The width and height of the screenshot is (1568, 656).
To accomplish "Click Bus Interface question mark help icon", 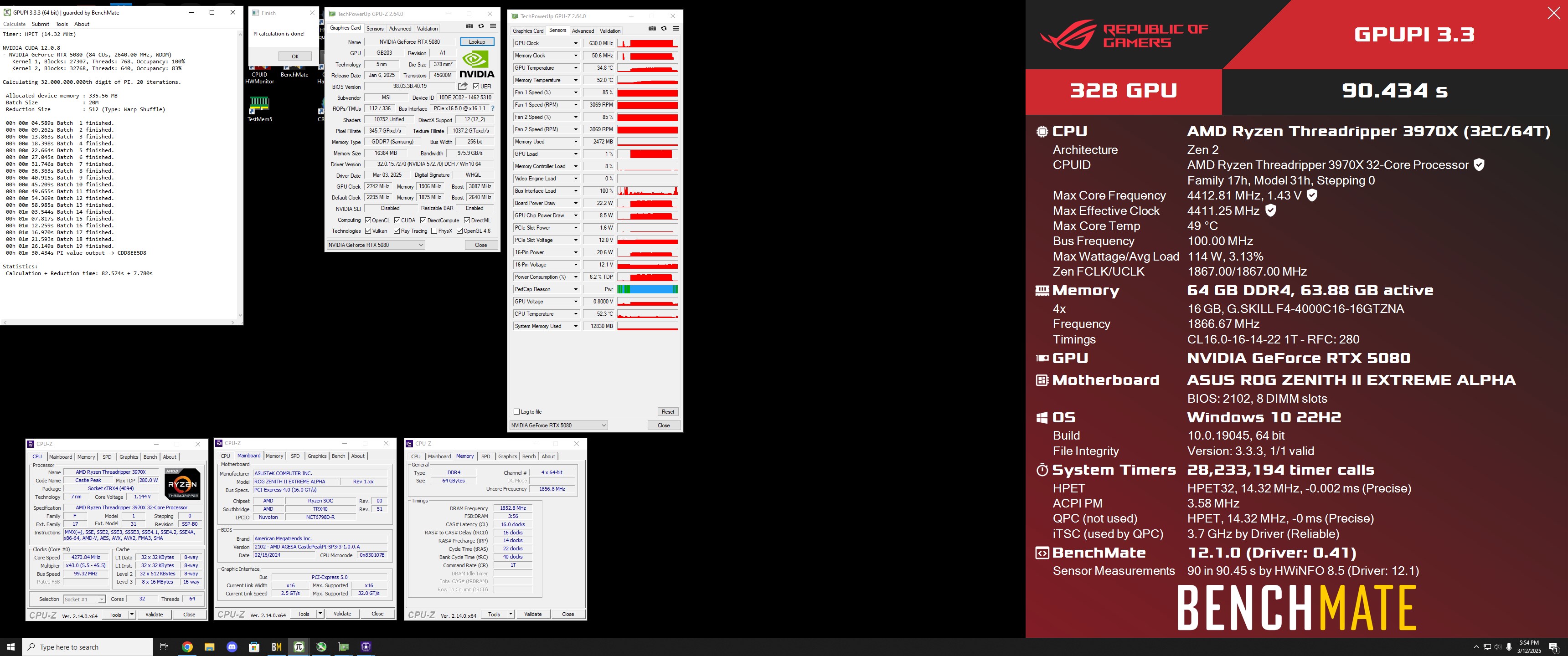I will click(493, 109).
